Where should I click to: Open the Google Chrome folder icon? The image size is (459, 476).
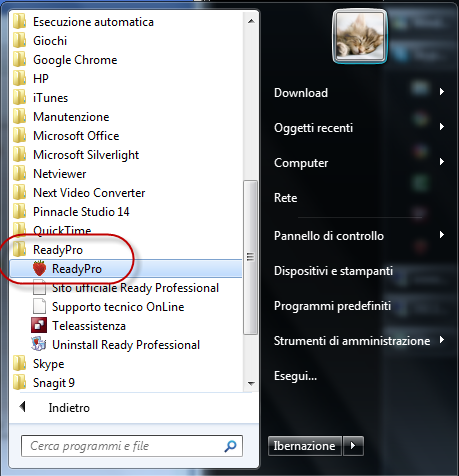[20, 59]
